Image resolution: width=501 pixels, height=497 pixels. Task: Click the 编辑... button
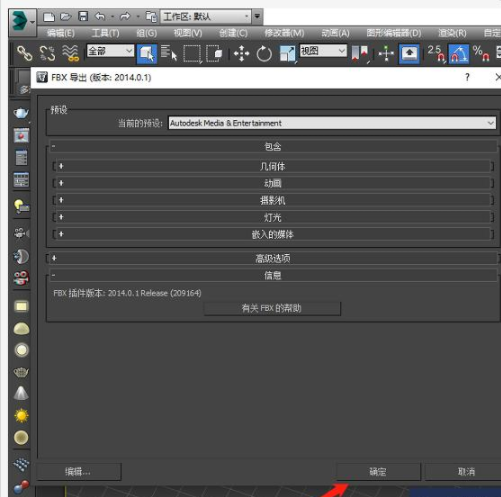pyautogui.click(x=78, y=472)
